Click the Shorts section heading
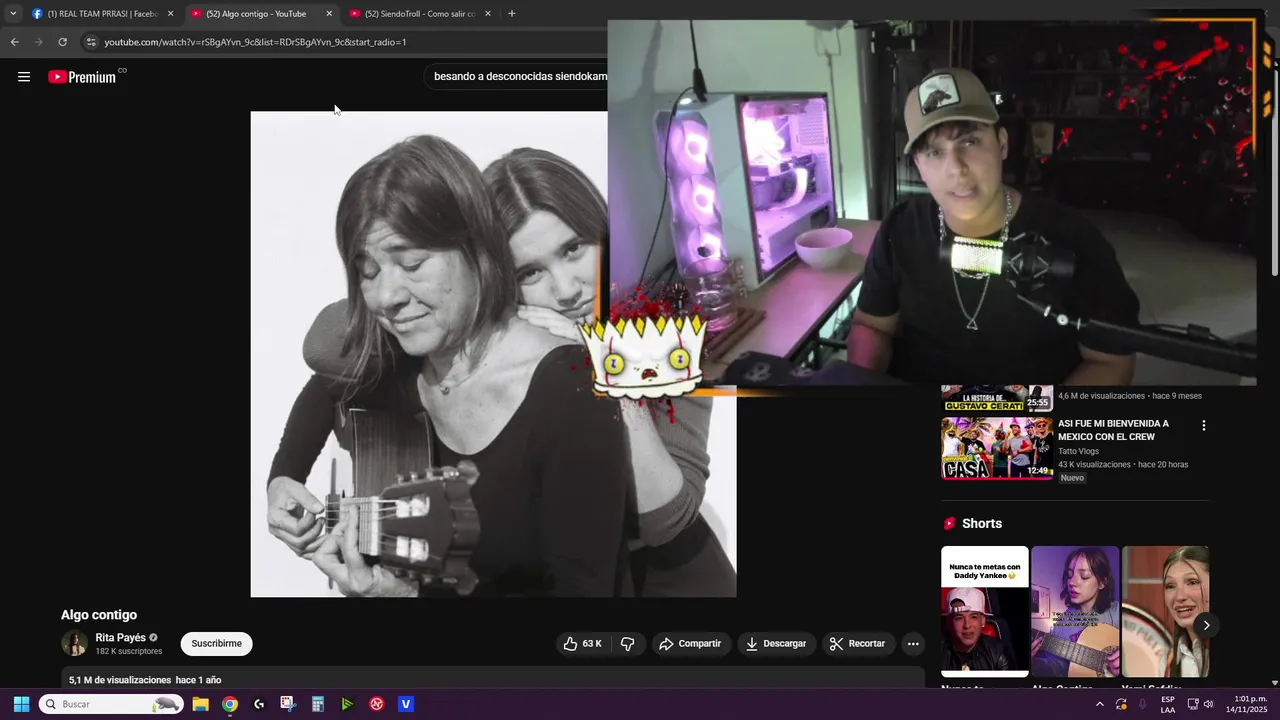Viewport: 1280px width, 720px height. pyautogui.click(x=981, y=524)
